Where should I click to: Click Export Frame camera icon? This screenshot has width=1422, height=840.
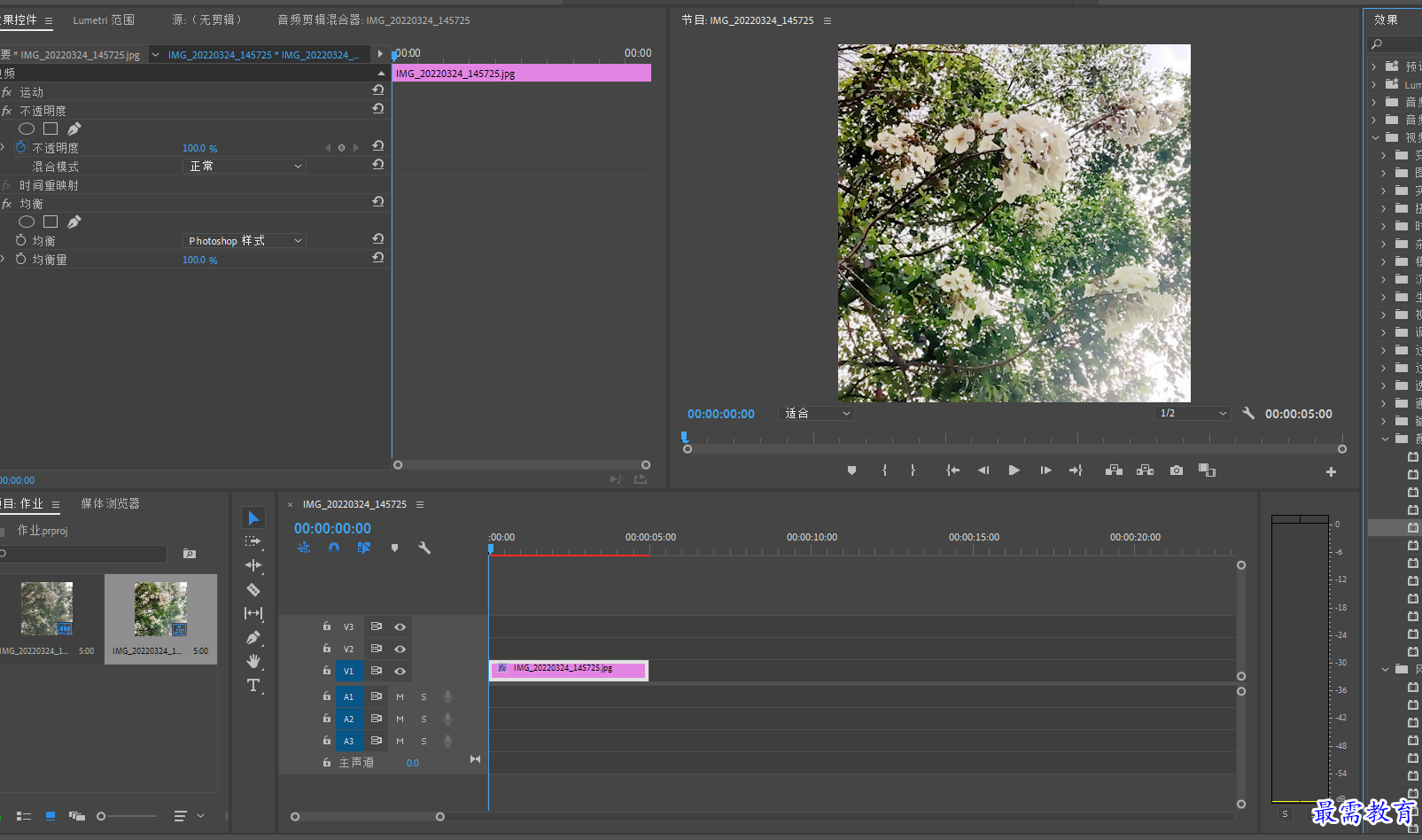tap(1176, 471)
